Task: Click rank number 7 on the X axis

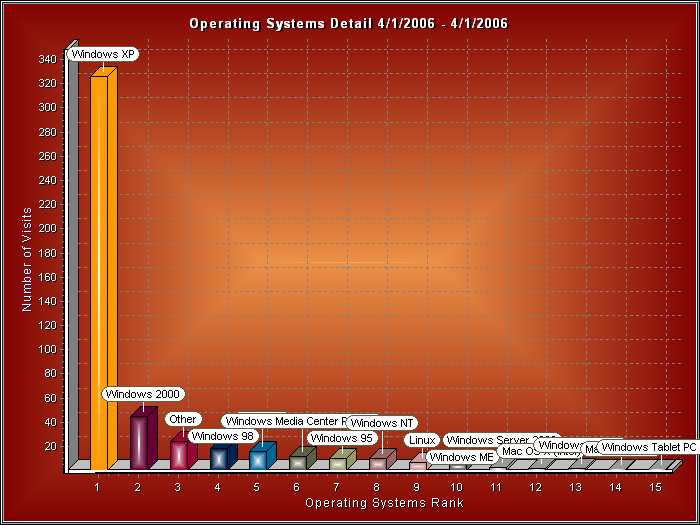Action: [337, 487]
